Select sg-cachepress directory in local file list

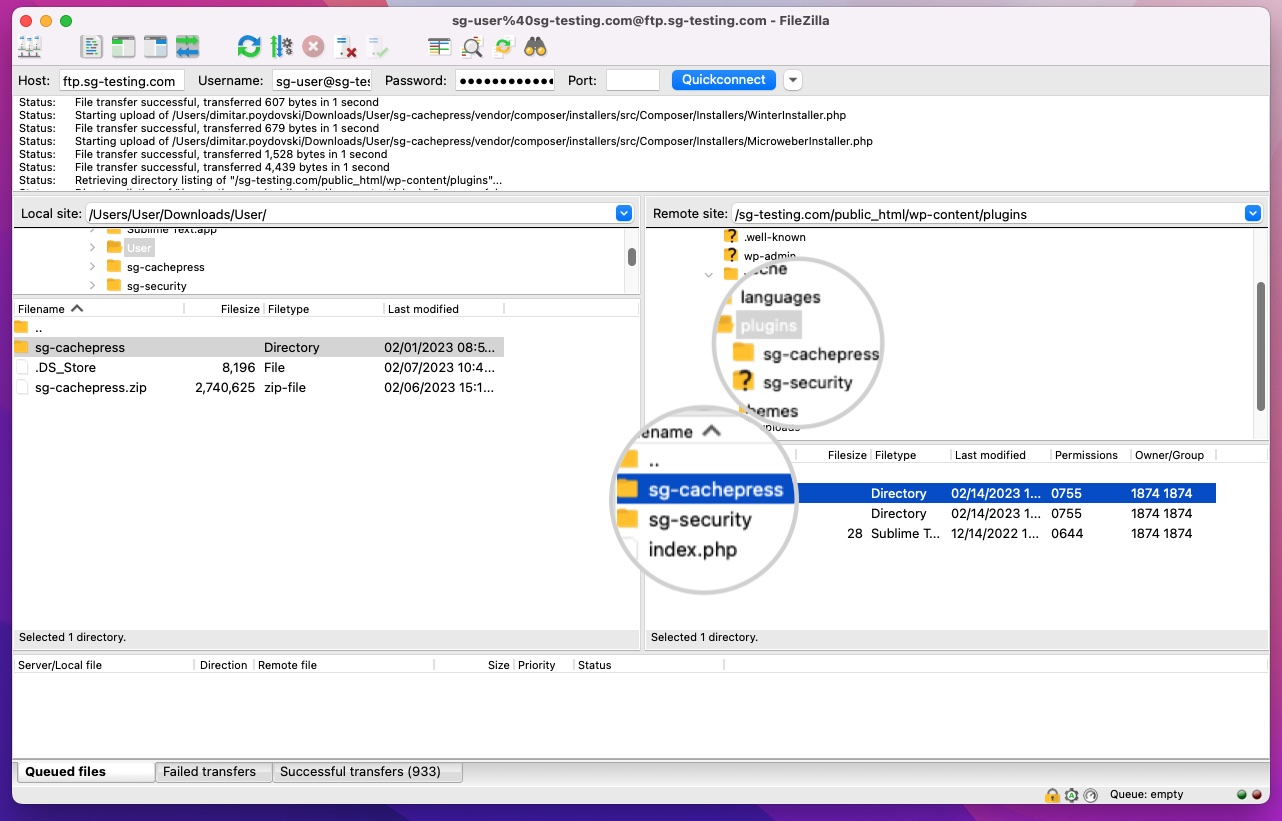click(x=258, y=348)
